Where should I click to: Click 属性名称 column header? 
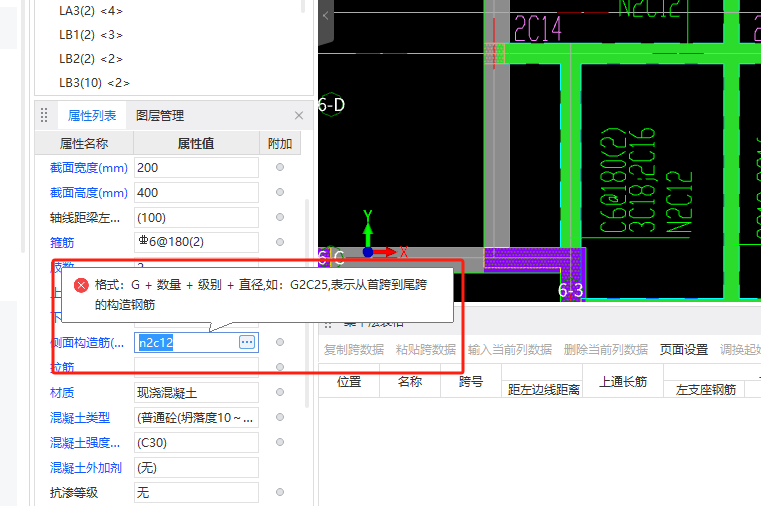click(x=84, y=143)
